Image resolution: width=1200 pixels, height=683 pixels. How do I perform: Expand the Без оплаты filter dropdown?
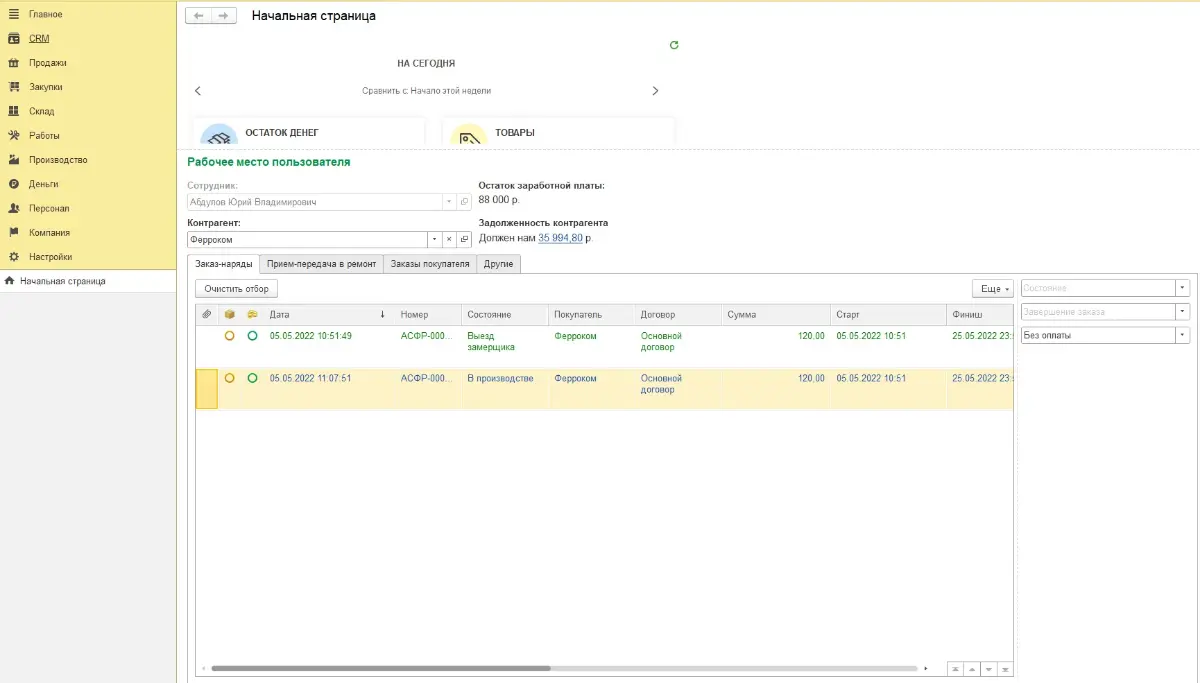[1183, 336]
